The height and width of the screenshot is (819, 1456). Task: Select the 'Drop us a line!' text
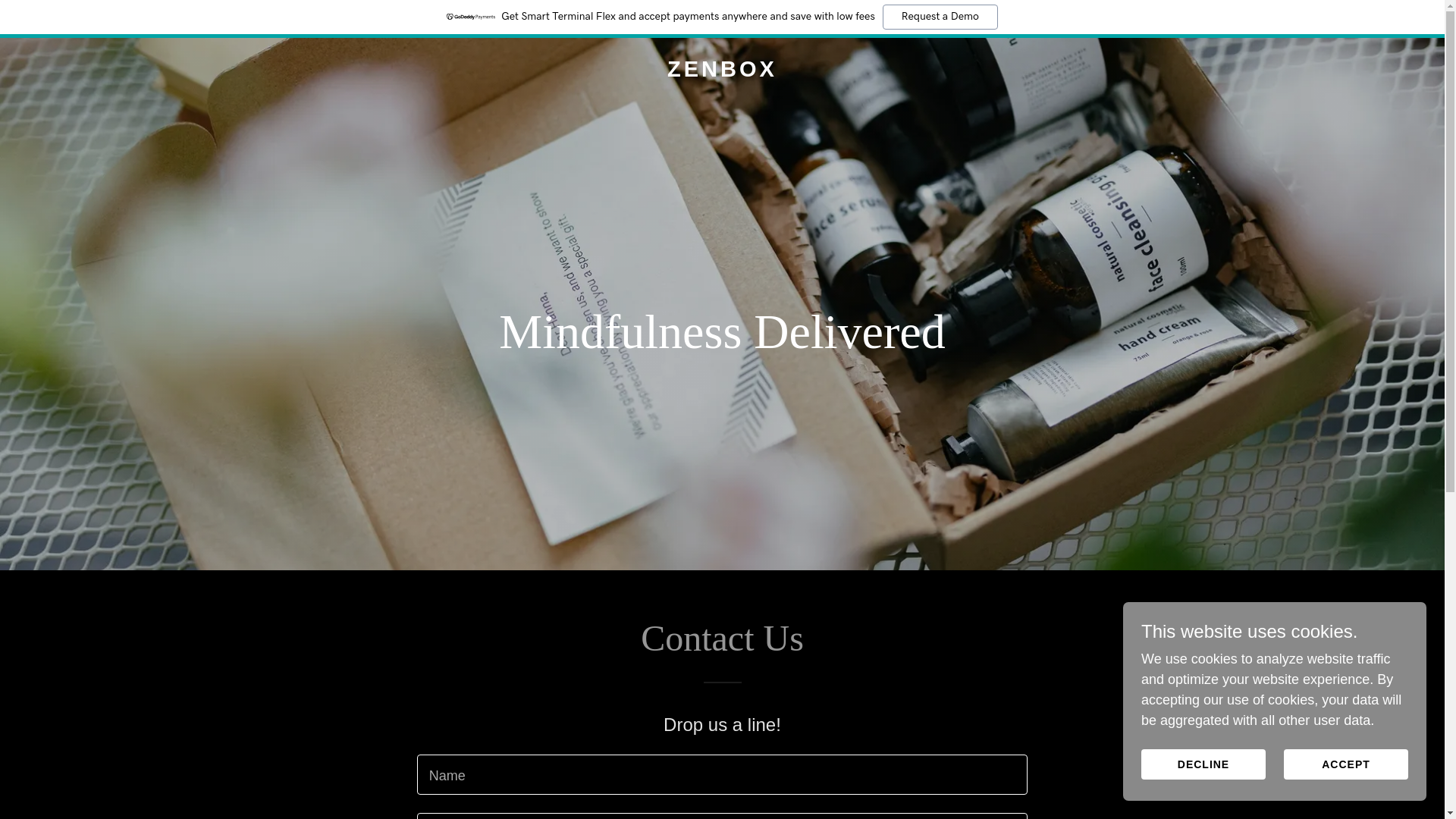point(722,725)
